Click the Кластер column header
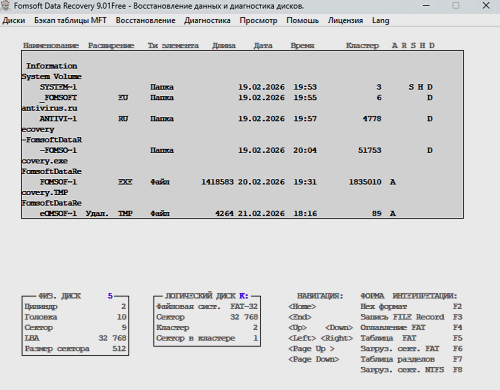The image size is (500, 390). pos(363,45)
